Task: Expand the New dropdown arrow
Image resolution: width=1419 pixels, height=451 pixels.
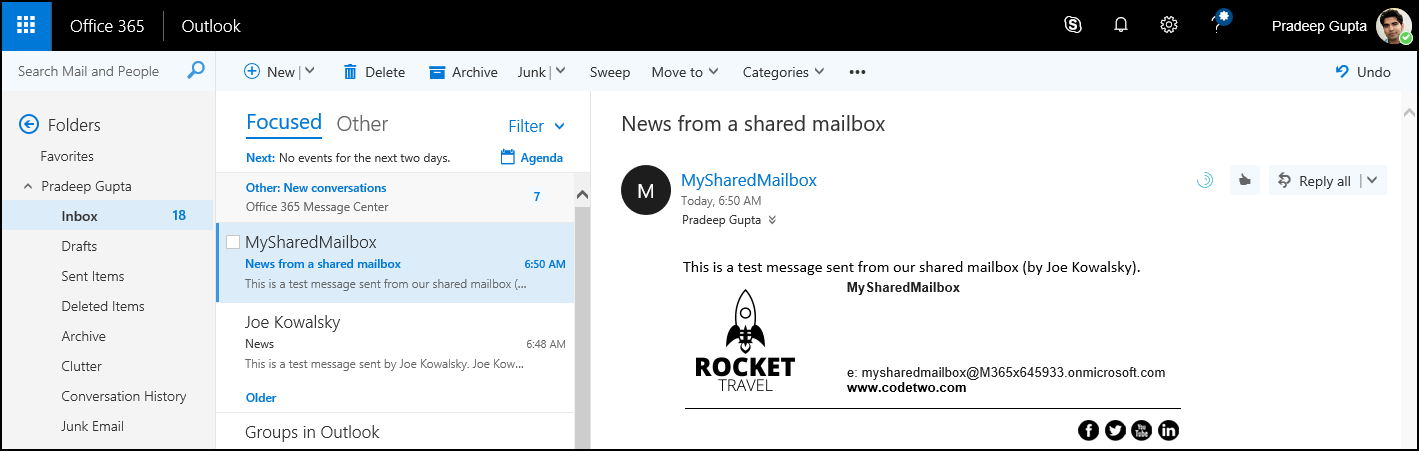Action: 309,72
